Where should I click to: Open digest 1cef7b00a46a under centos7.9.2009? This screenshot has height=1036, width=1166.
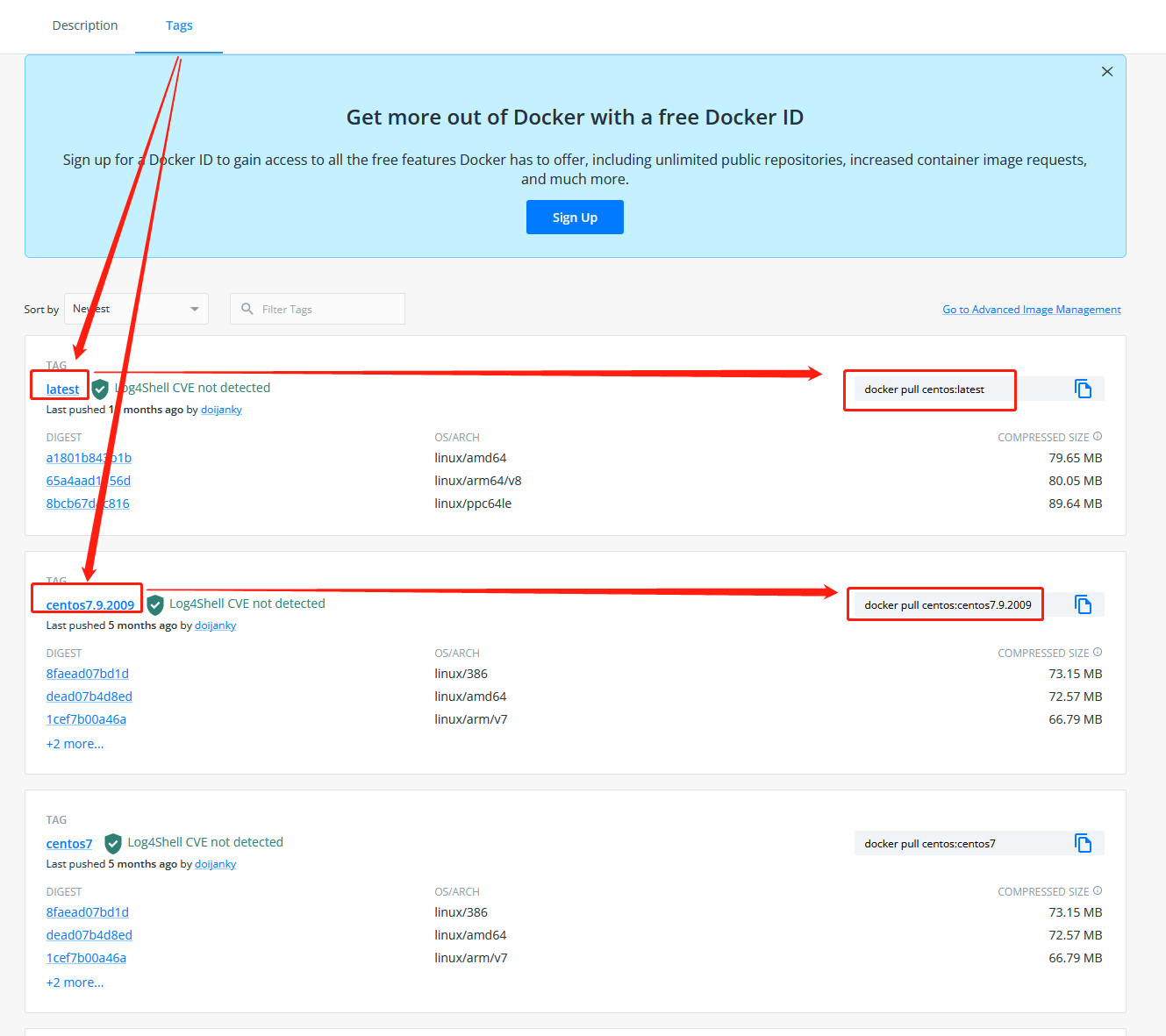pos(86,719)
